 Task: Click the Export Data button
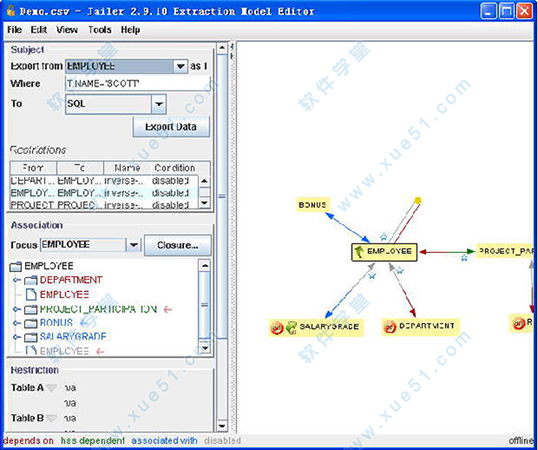[x=171, y=127]
